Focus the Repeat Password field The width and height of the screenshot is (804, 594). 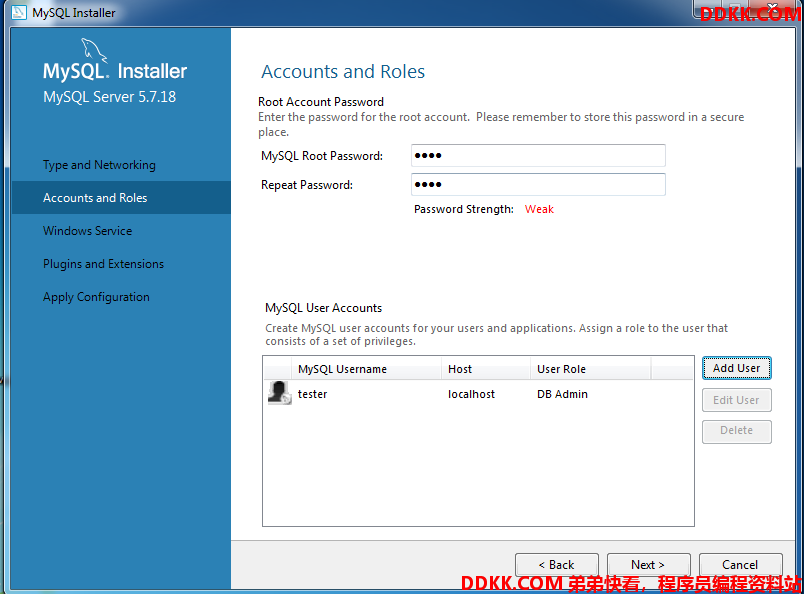point(538,185)
